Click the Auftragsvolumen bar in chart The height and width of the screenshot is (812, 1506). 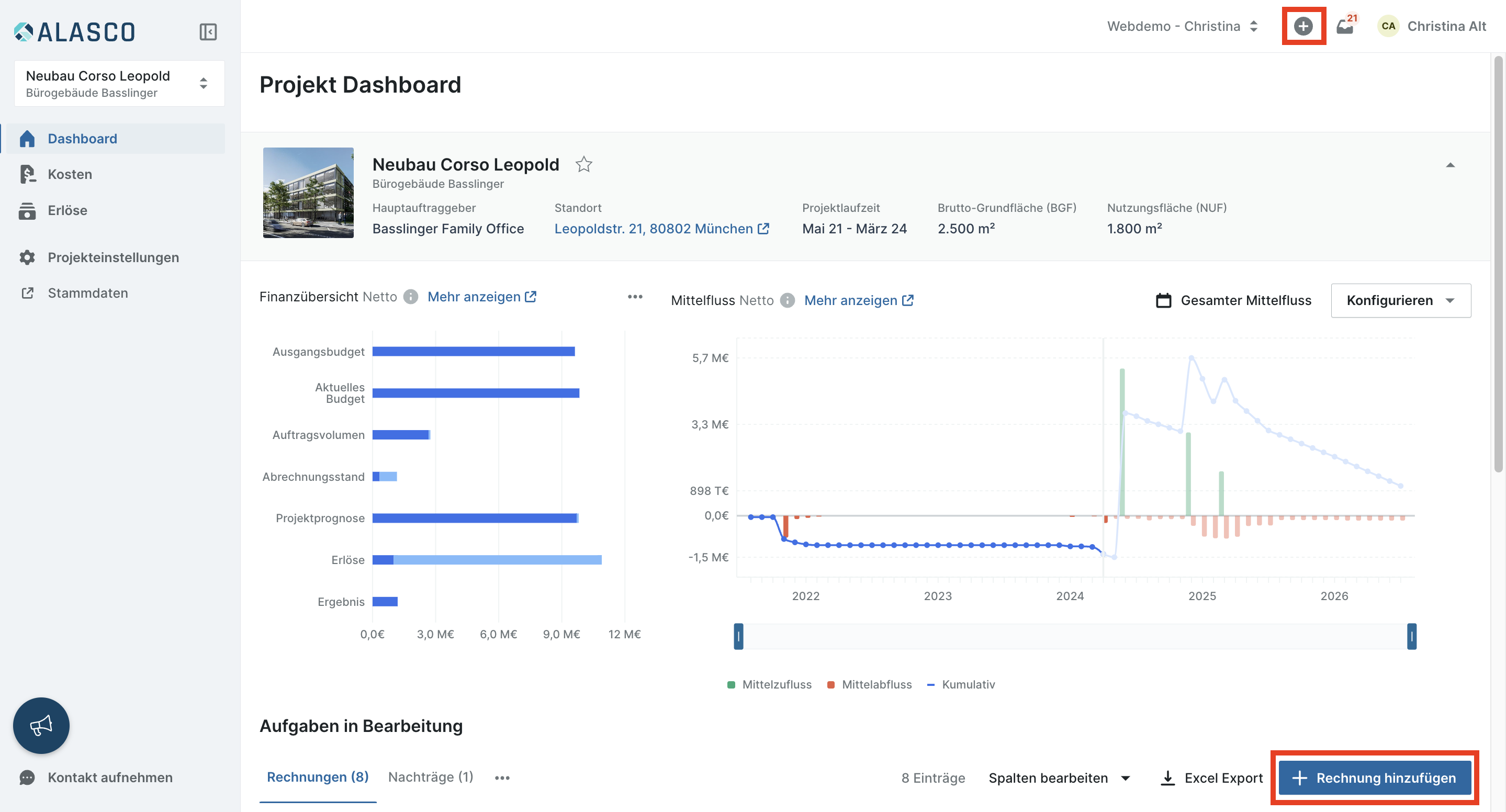click(401, 435)
